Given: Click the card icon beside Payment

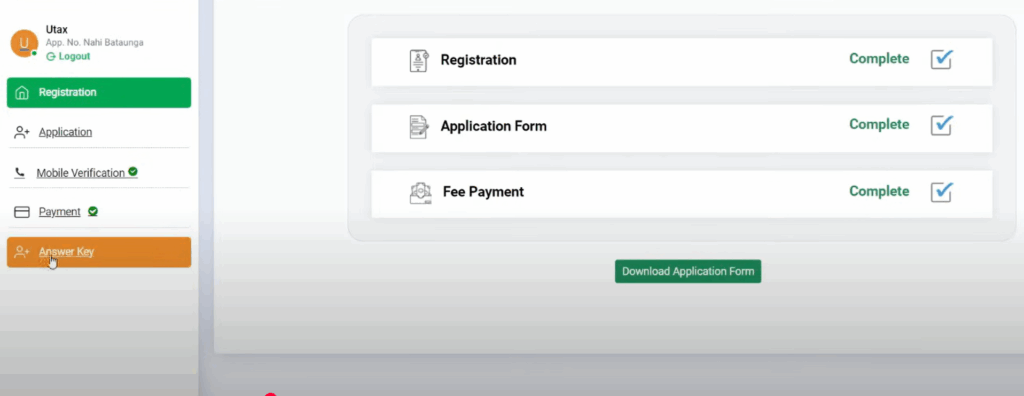Looking at the screenshot, I should tap(22, 212).
